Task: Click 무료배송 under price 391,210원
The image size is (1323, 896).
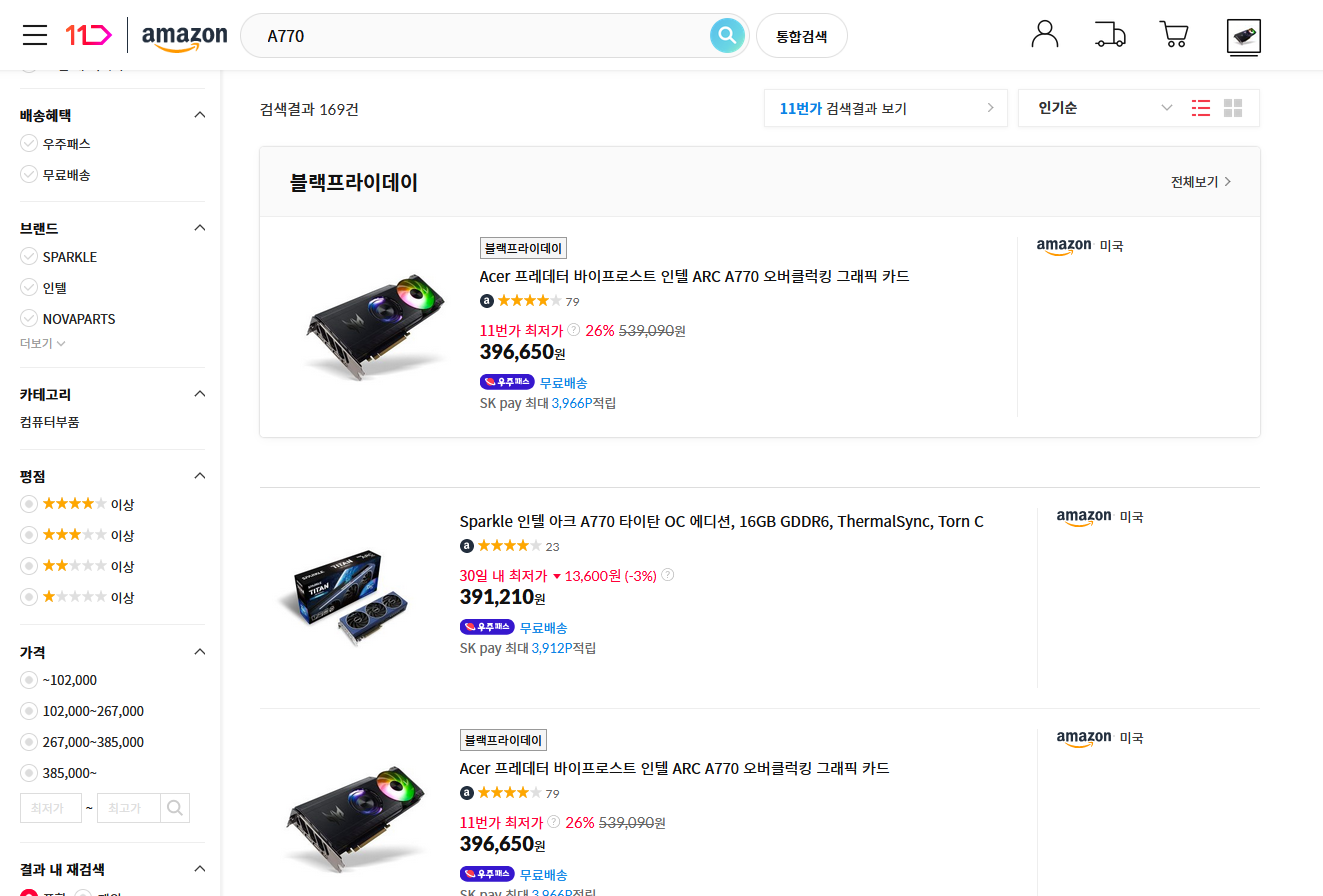Action: [544, 628]
